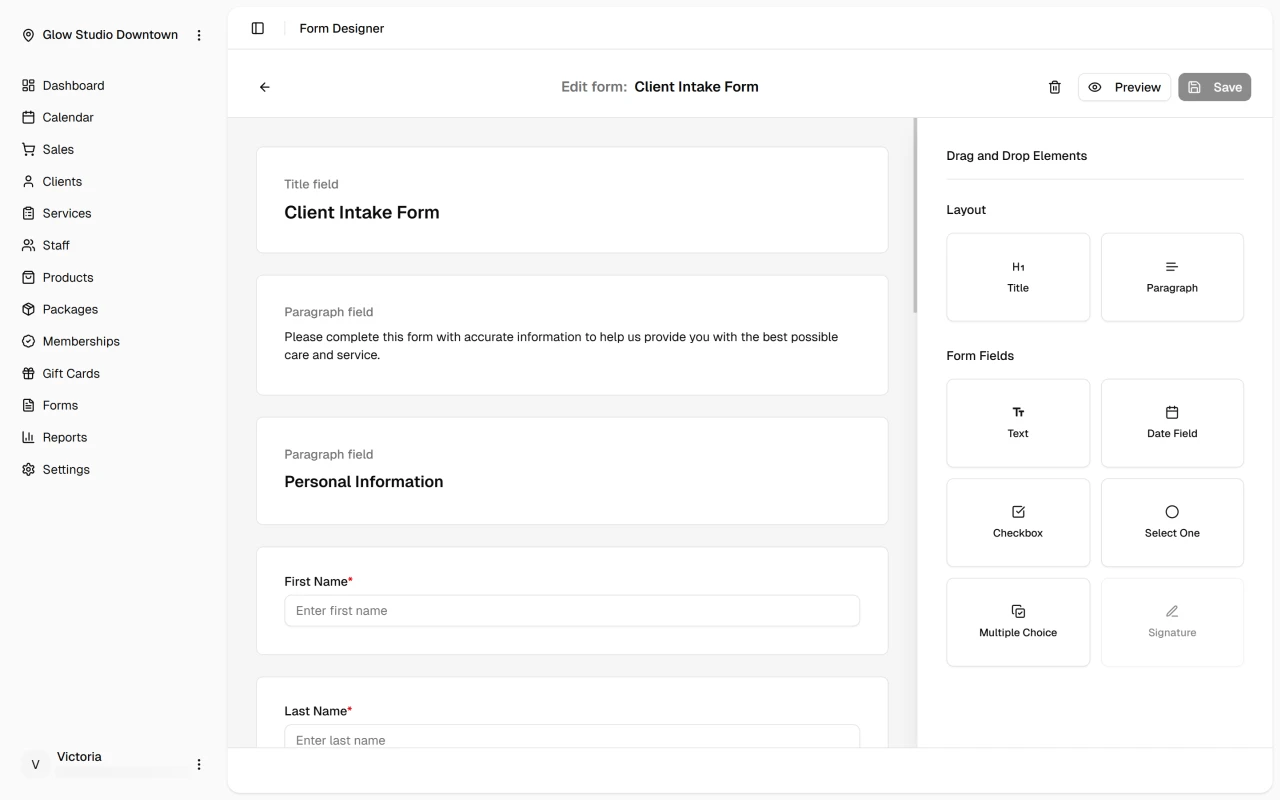Click the 'Form Designer' breadcrumb text
The image size is (1280, 800).
pyautogui.click(x=342, y=29)
